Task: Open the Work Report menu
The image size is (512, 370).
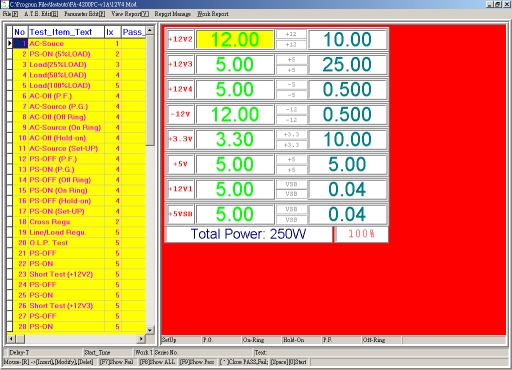Action: pos(213,14)
